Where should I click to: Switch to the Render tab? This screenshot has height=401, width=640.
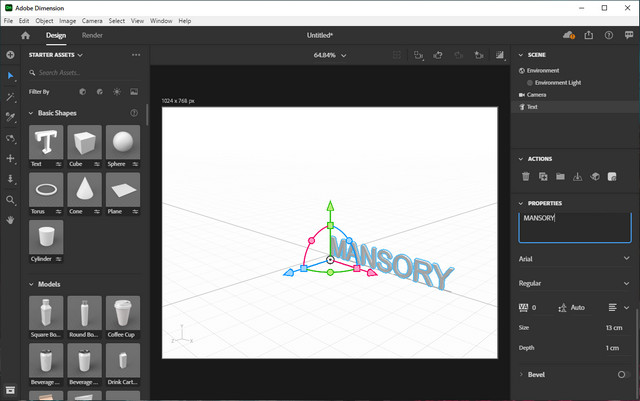(x=92, y=35)
